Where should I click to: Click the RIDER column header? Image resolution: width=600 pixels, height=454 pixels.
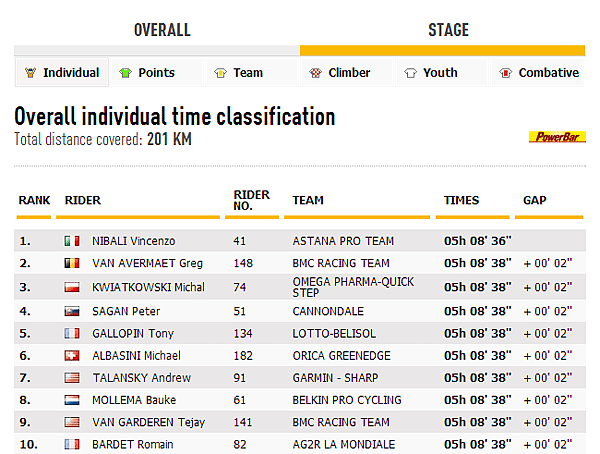(83, 200)
